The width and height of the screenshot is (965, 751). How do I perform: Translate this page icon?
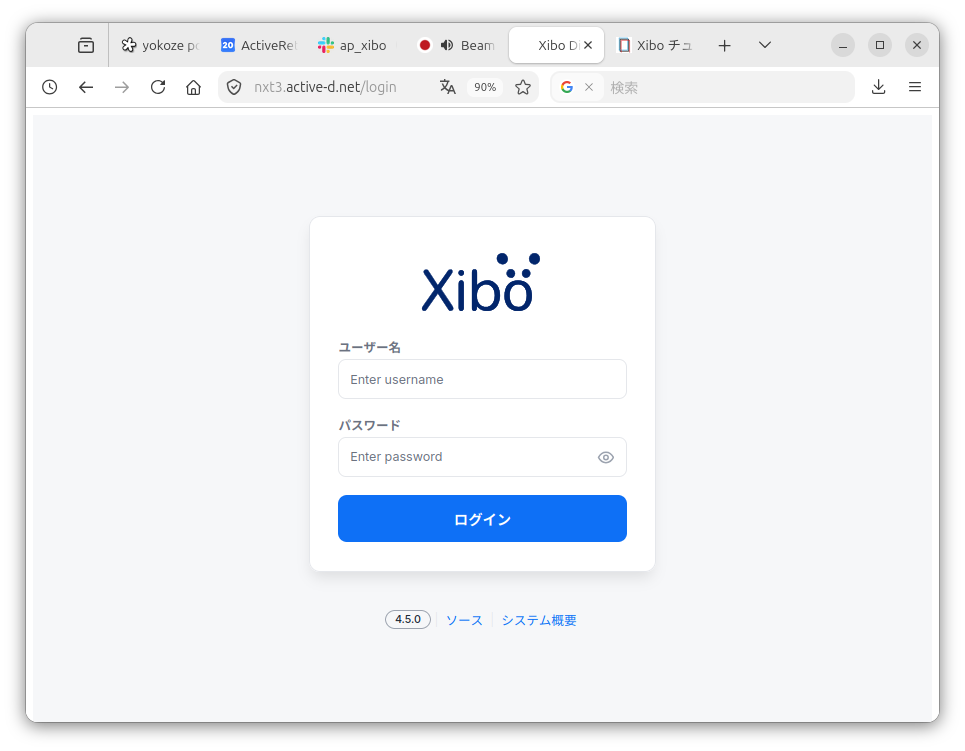coord(447,87)
